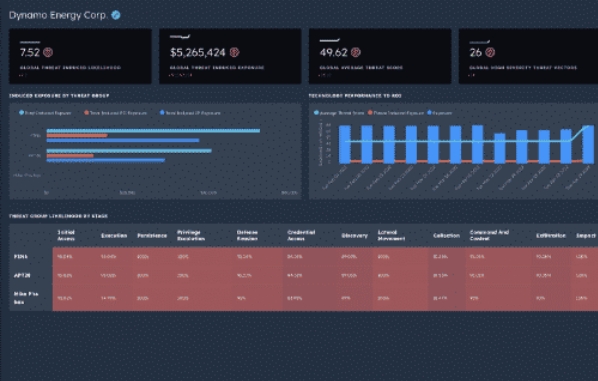Click the blue verified badge beside Dynamo Energy Corp.
The height and width of the screenshot is (381, 598).
[116, 15]
